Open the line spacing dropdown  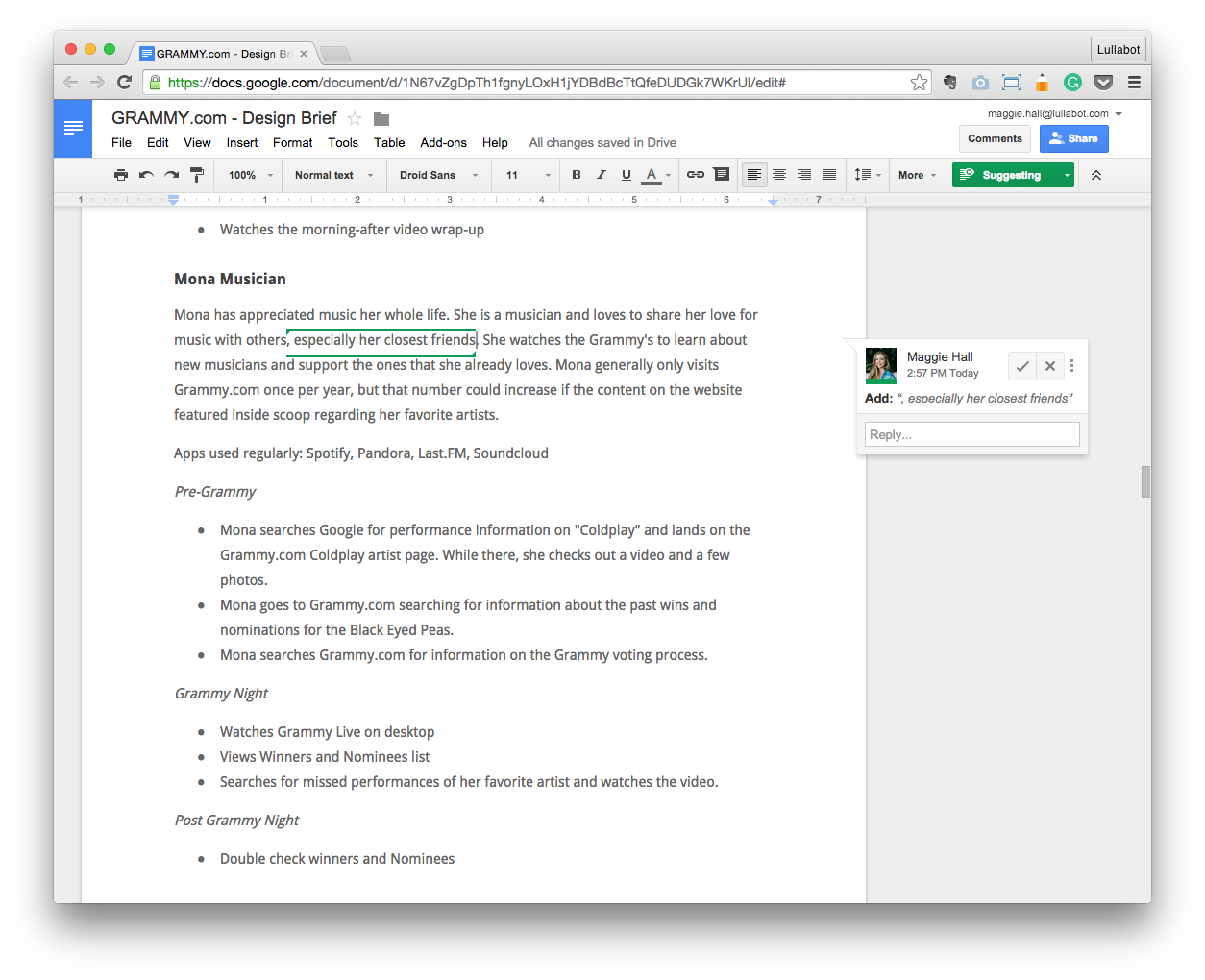click(x=868, y=175)
